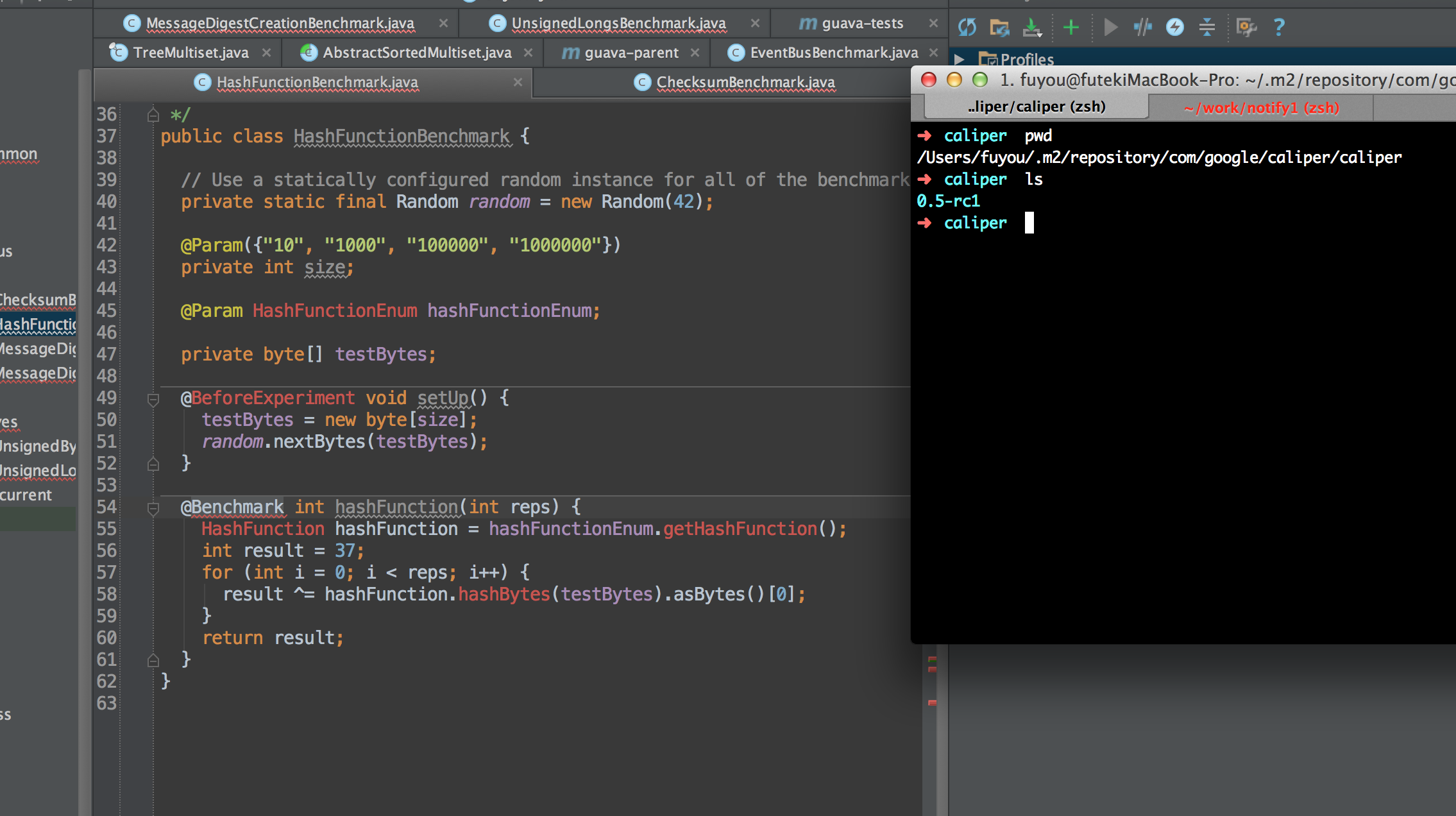Open Maven Settings wrench icon
This screenshot has width=1456, height=816.
click(1246, 27)
